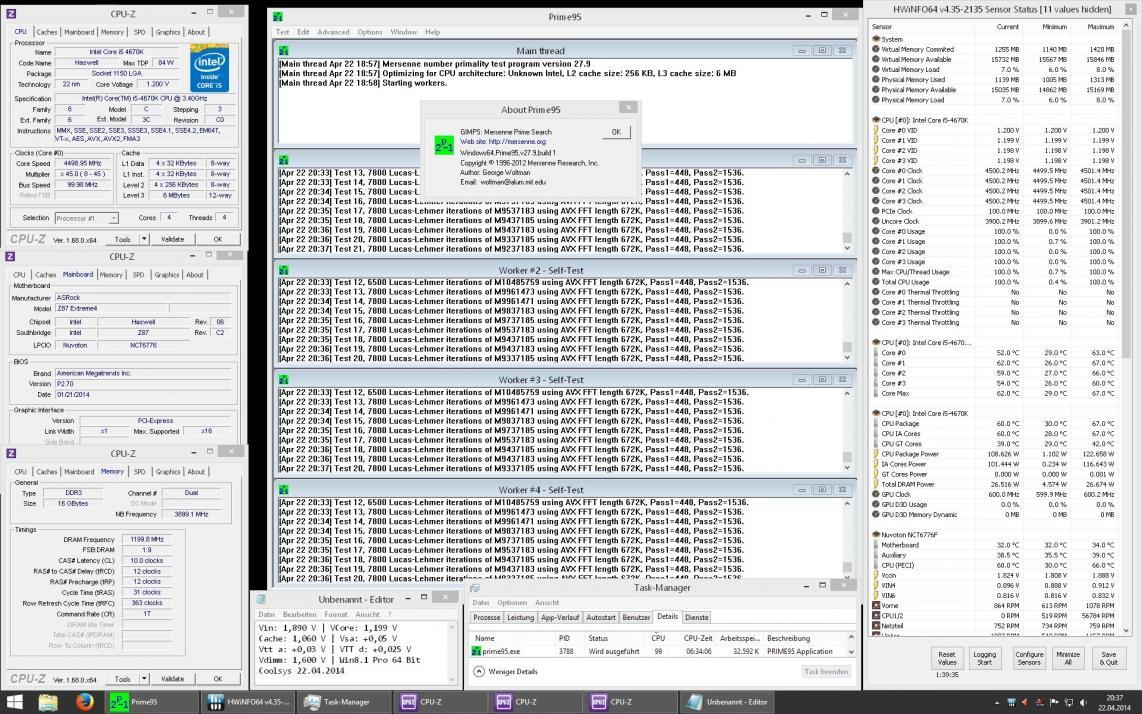Click the Core #0 VID voltage icon
This screenshot has height=714, width=1142.
pos(876,130)
